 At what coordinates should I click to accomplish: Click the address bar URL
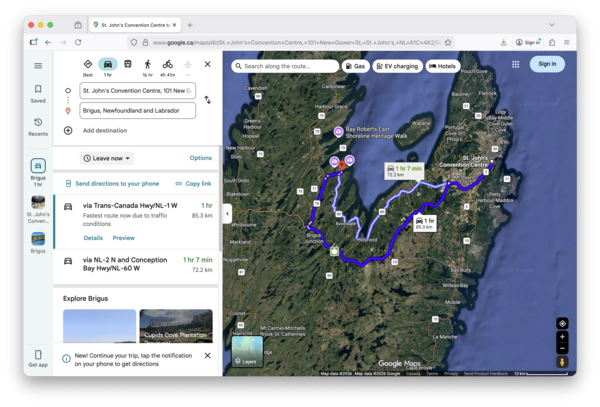coord(296,42)
